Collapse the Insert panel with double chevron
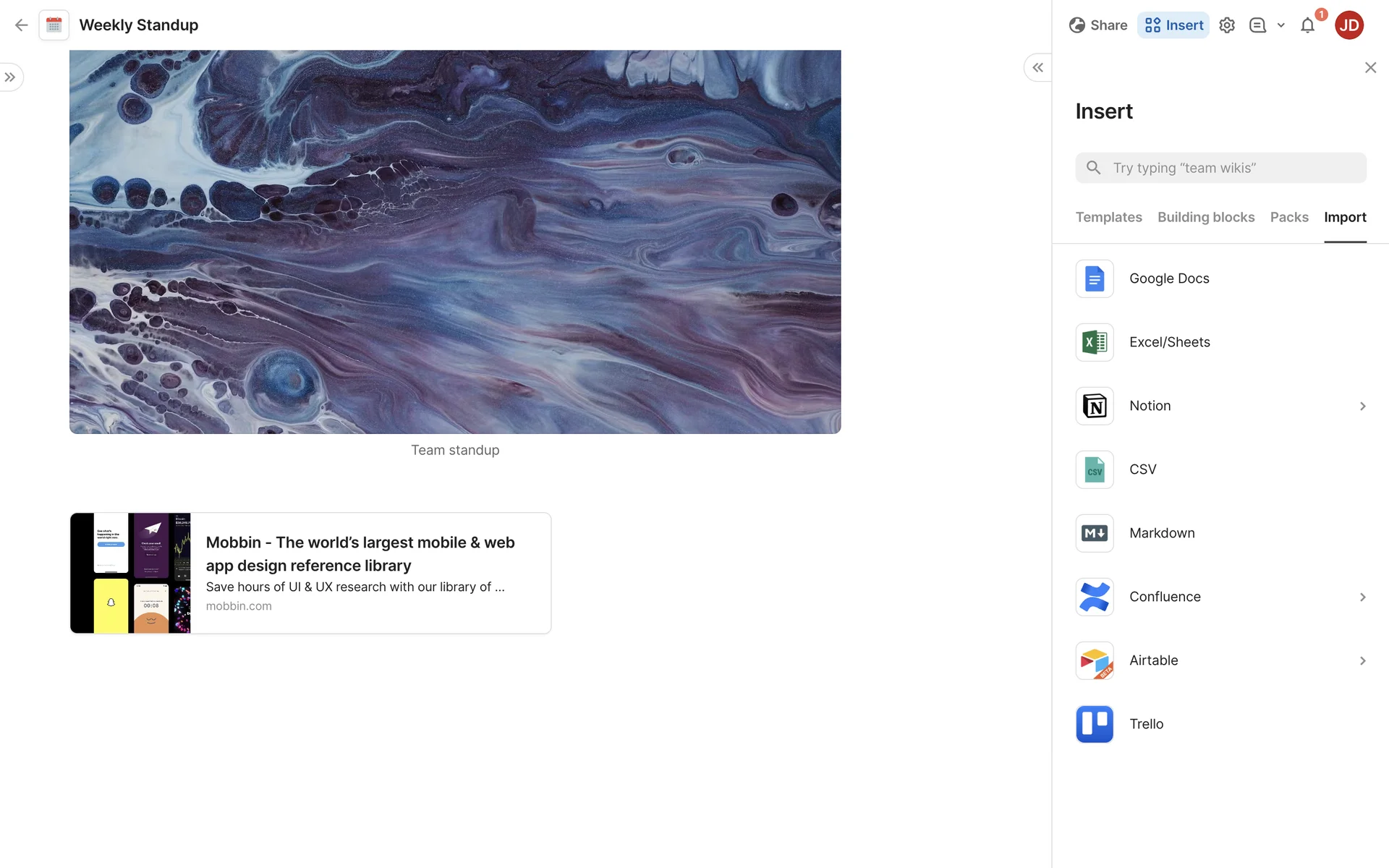Image resolution: width=1389 pixels, height=868 pixels. [x=1037, y=67]
